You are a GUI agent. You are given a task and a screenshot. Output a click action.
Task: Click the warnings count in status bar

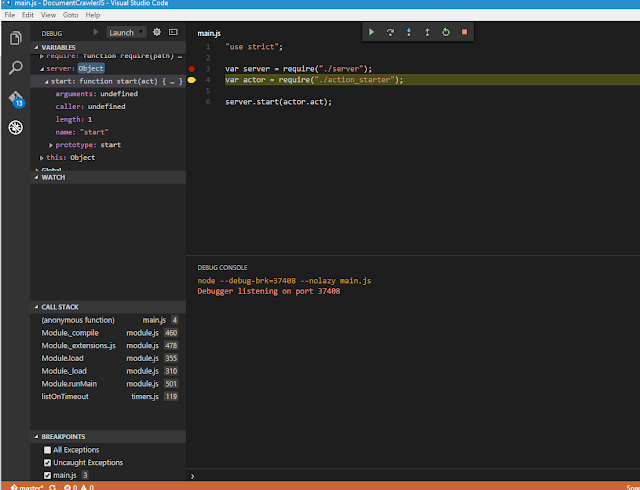pyautogui.click(x=87, y=487)
